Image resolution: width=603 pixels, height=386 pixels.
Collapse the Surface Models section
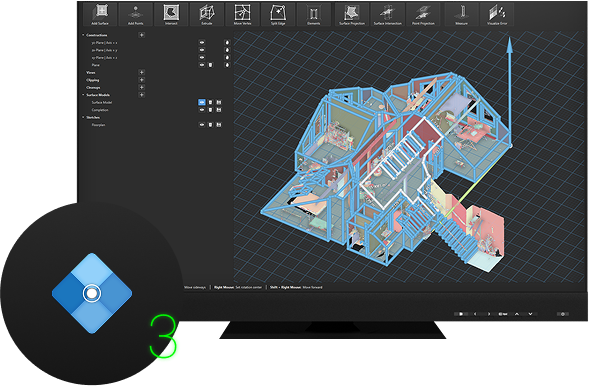83,95
